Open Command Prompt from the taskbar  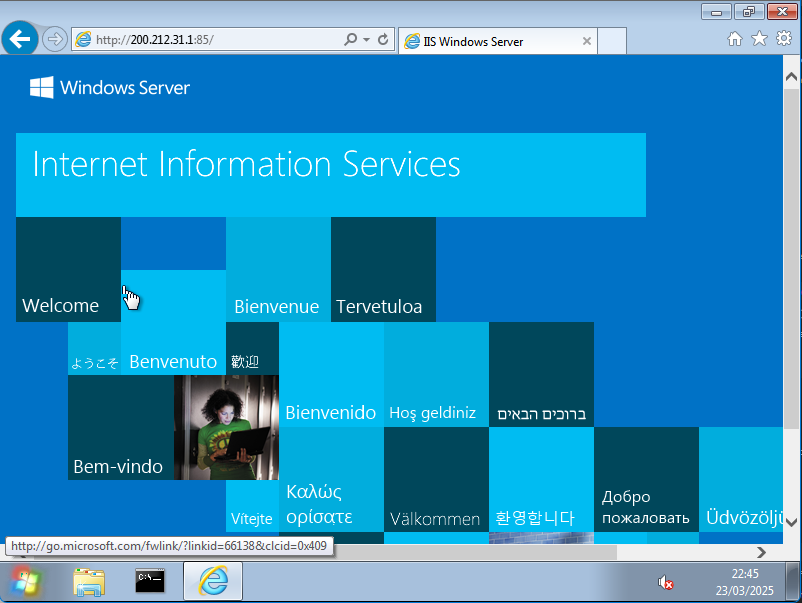coord(150,581)
